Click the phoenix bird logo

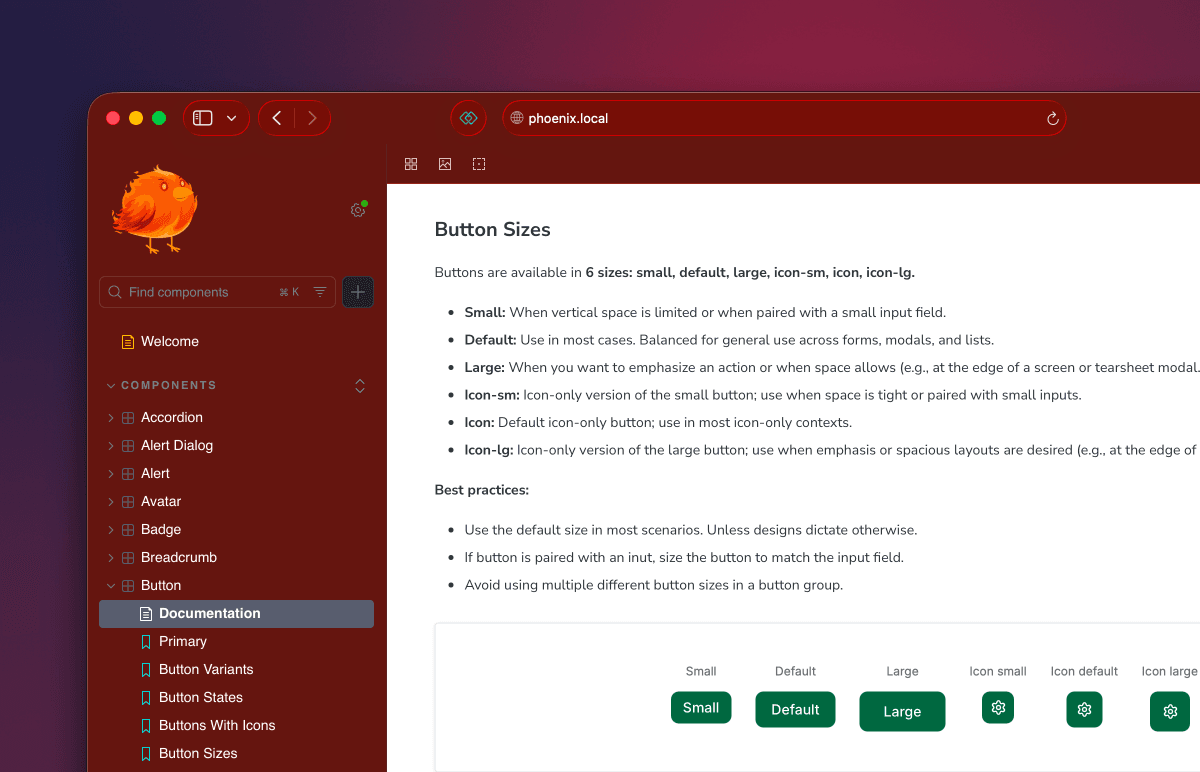155,208
